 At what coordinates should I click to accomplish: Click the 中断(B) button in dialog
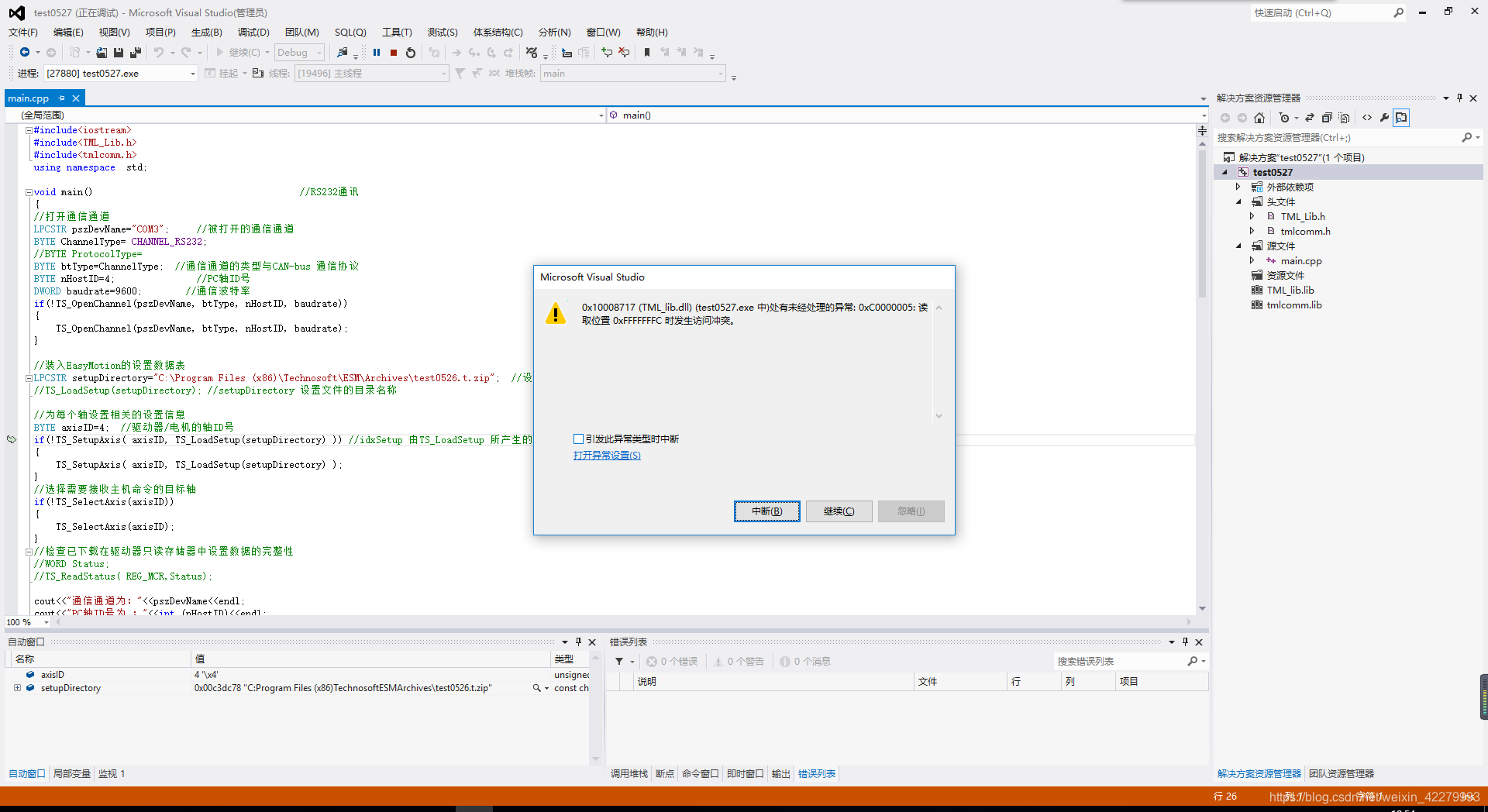coord(767,511)
